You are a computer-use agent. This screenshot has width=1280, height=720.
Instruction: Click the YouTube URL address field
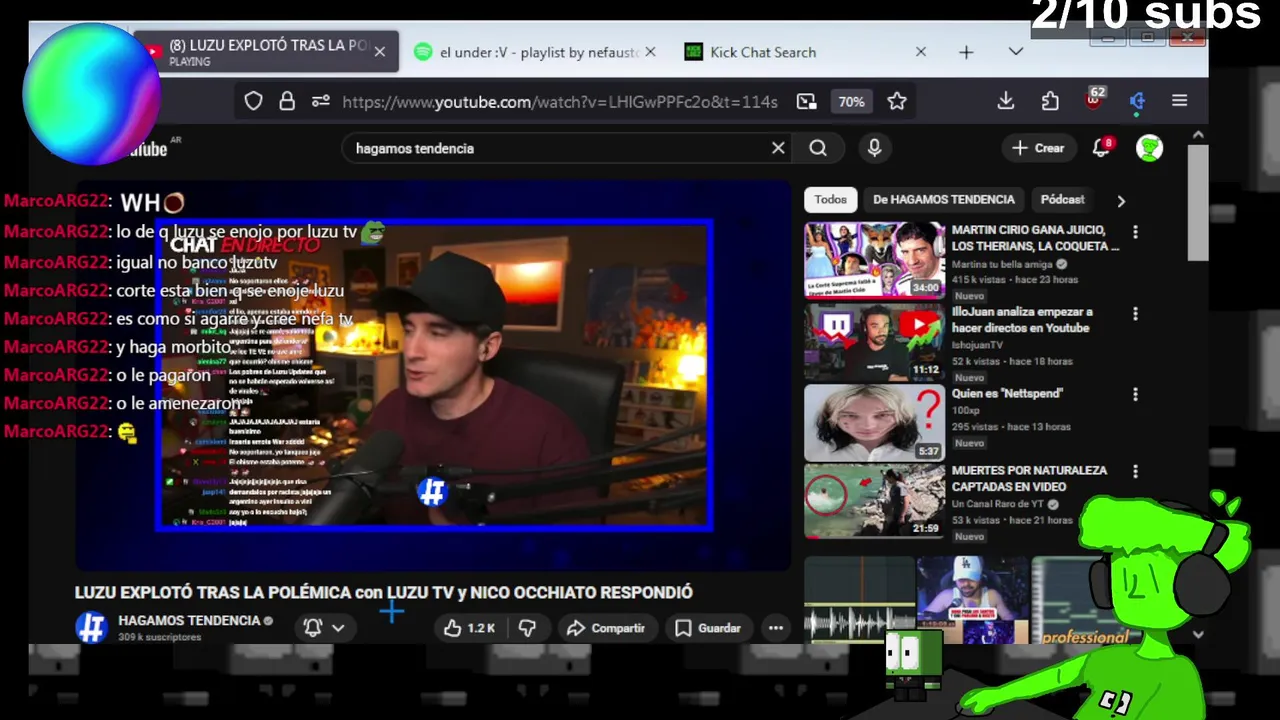(560, 101)
